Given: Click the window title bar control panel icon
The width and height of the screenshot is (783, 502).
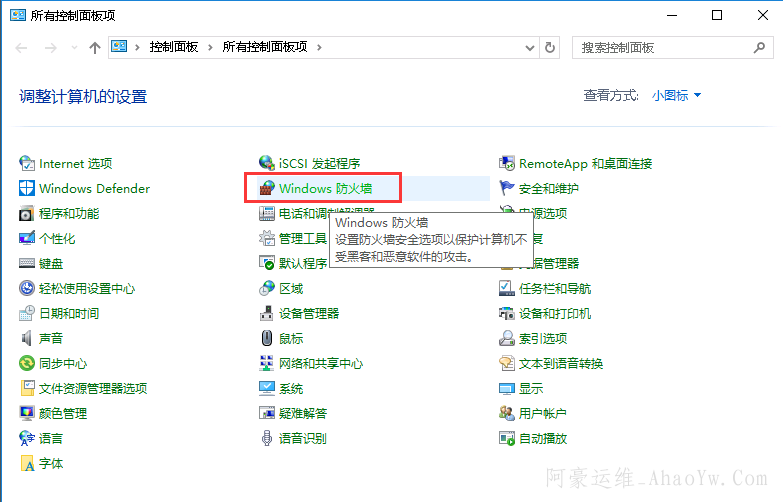Looking at the screenshot, I should (x=18, y=15).
